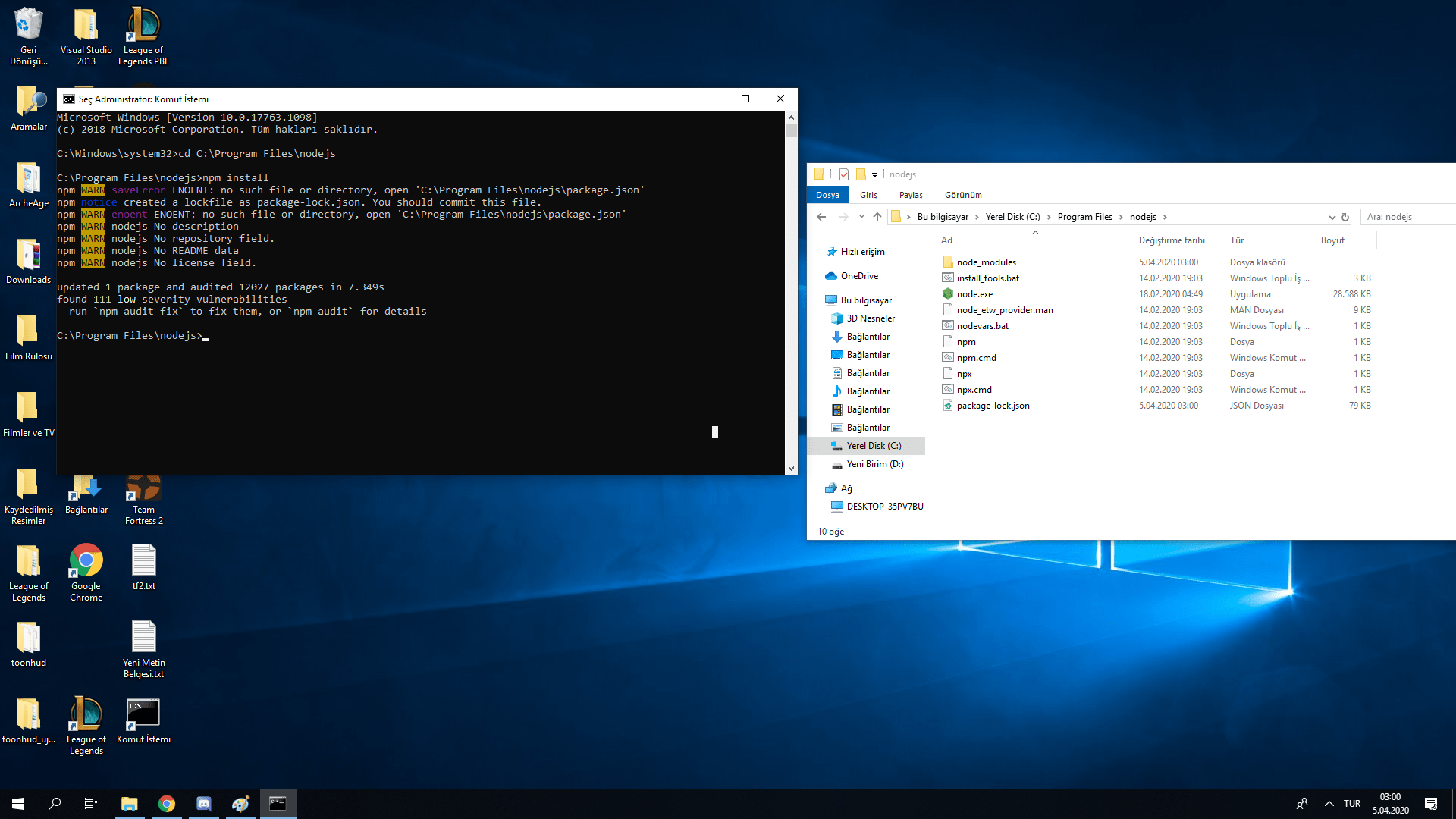Open File Explorer from the taskbar
Screen dimensions: 1456x819
(129, 804)
